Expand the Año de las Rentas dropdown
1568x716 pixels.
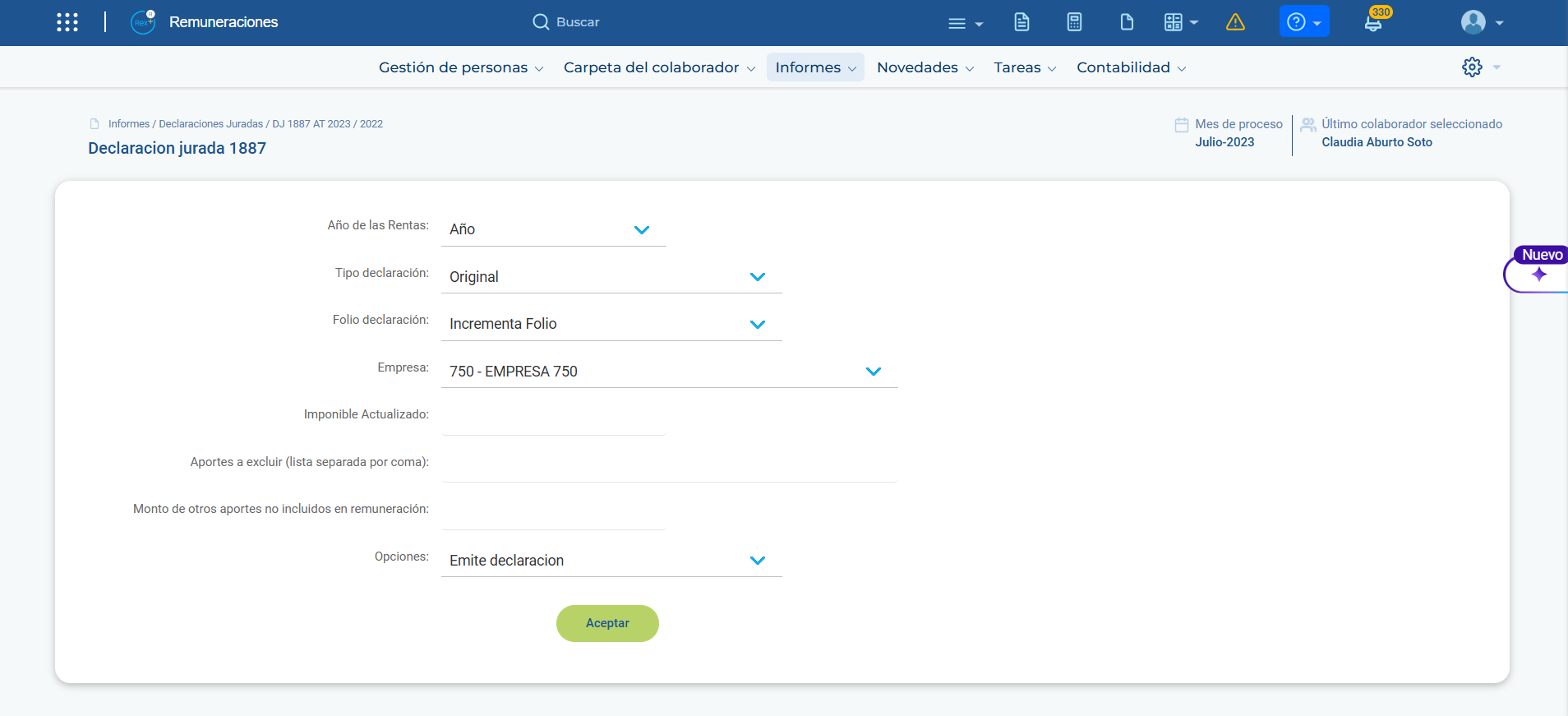553,229
